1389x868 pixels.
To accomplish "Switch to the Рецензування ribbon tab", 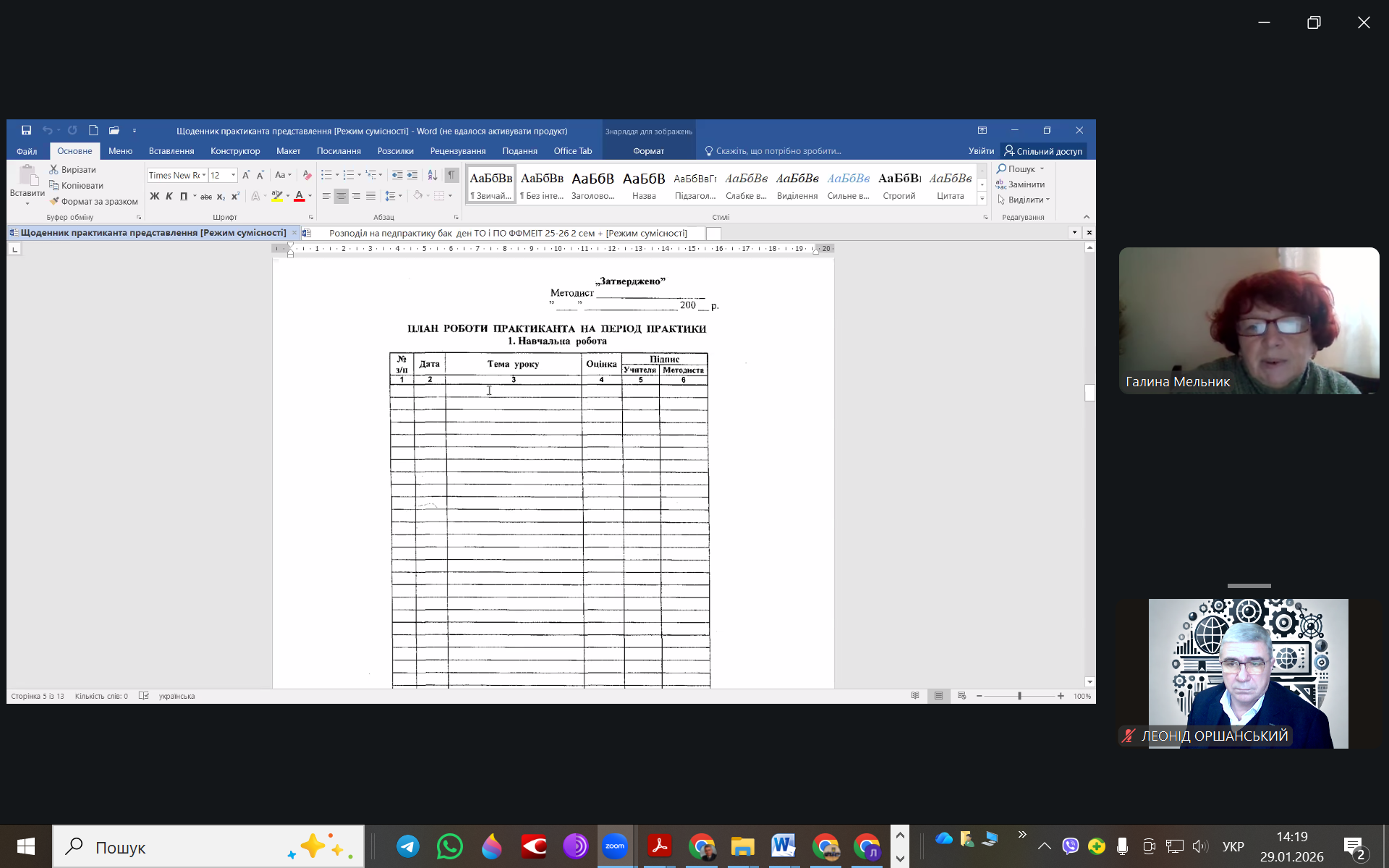I will tap(457, 151).
